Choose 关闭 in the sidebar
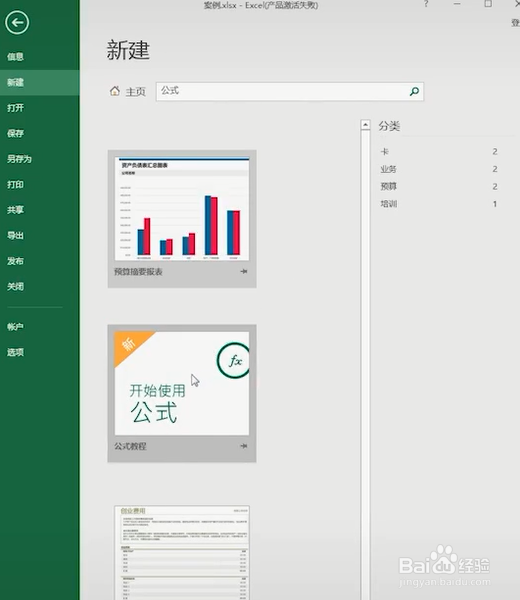 (15, 286)
